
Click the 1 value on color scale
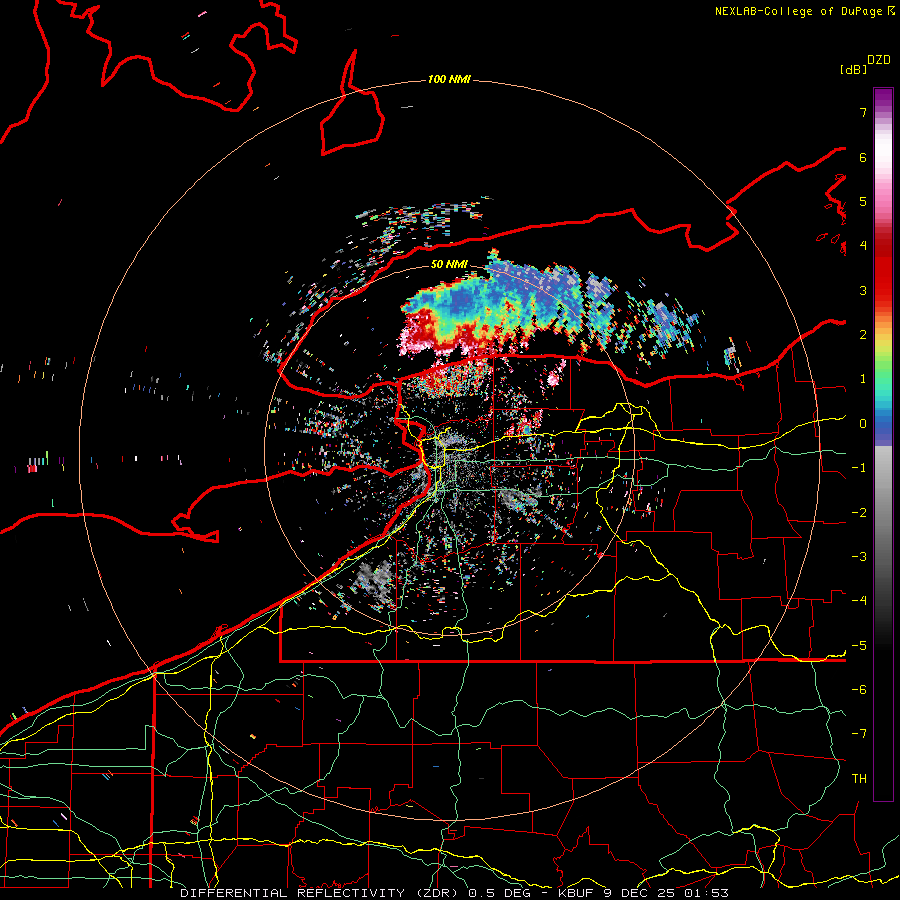[x=863, y=379]
